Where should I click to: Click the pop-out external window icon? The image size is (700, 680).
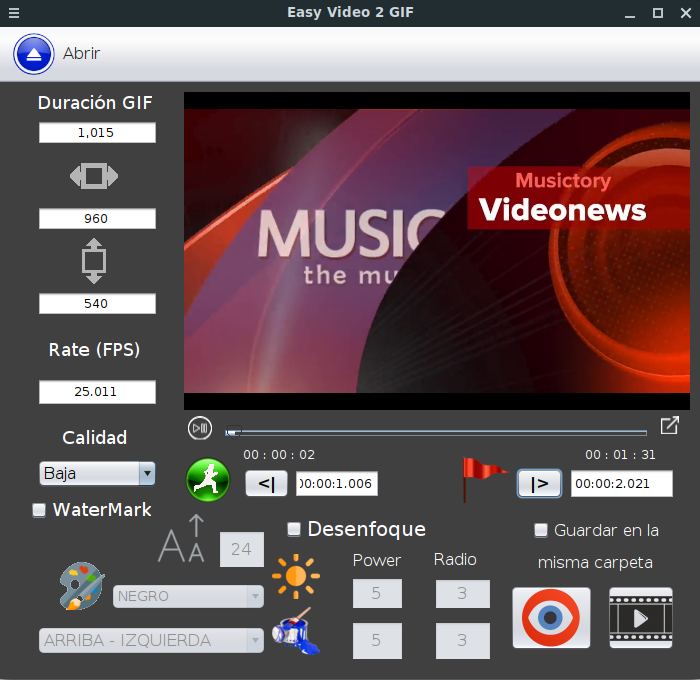click(x=670, y=426)
